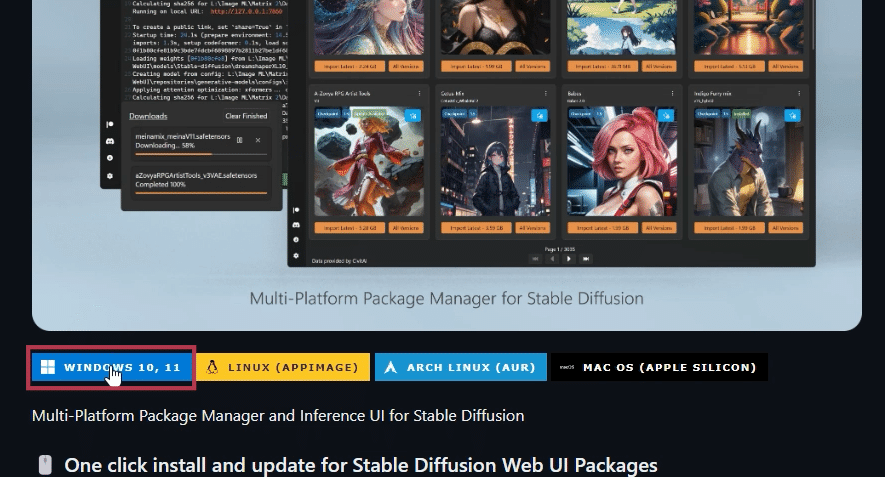885x477 pixels.
Task: Click 'All Versions' on the Indigo Furry mix card
Action: point(785,228)
